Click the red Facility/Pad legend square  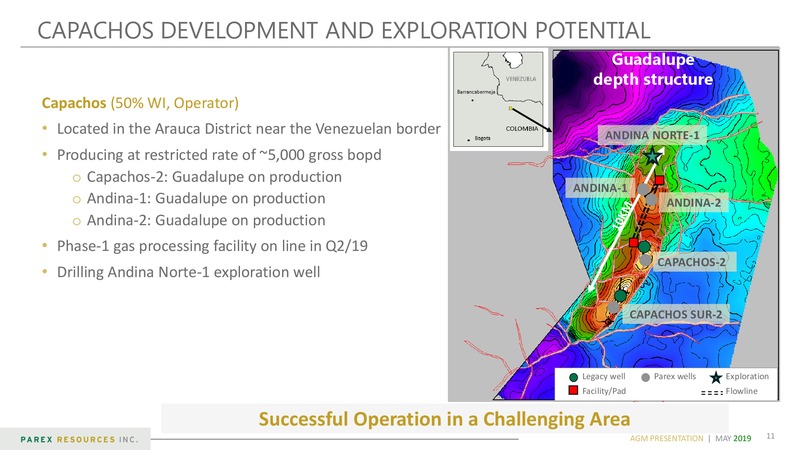[573, 391]
